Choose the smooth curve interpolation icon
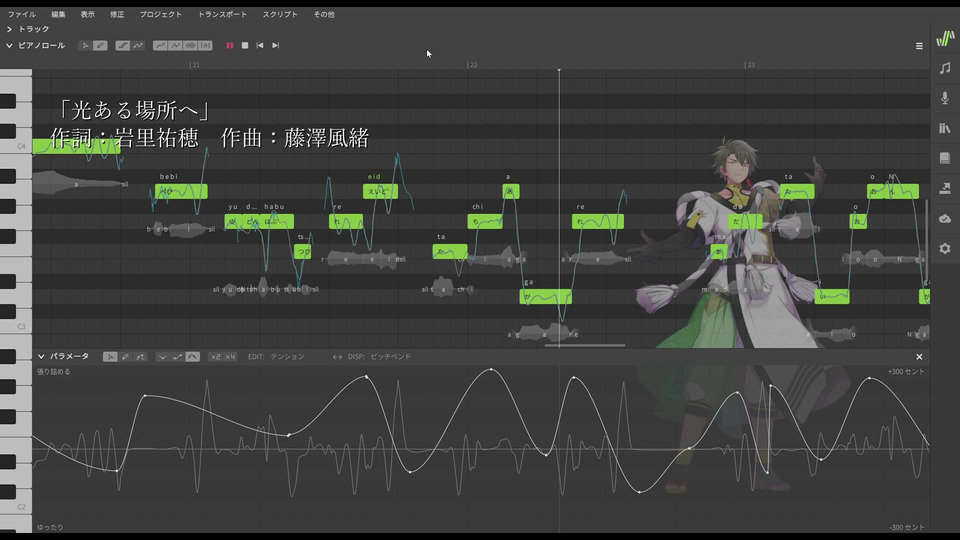 click(x=192, y=356)
